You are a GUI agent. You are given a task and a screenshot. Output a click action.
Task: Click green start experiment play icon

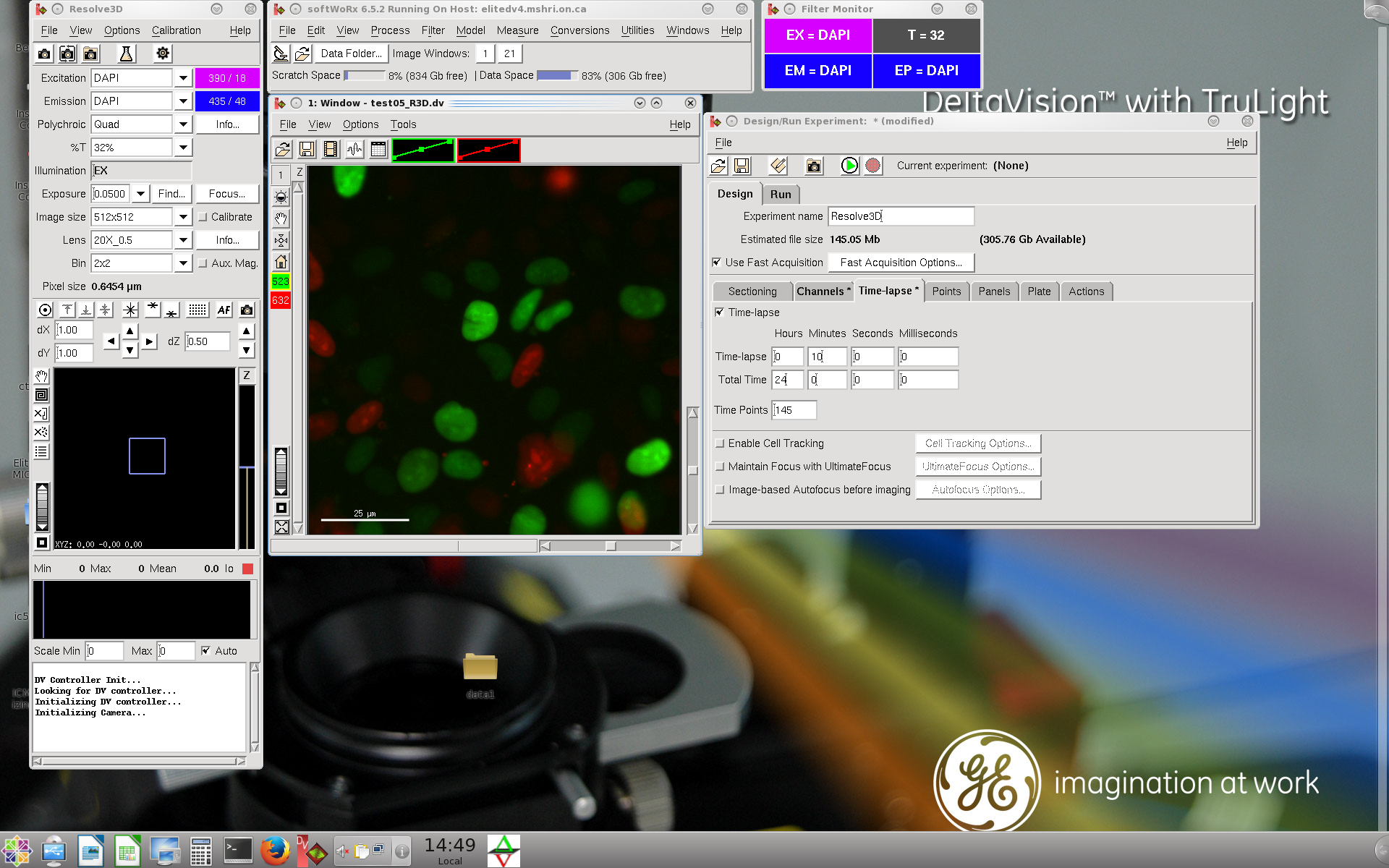click(x=849, y=166)
